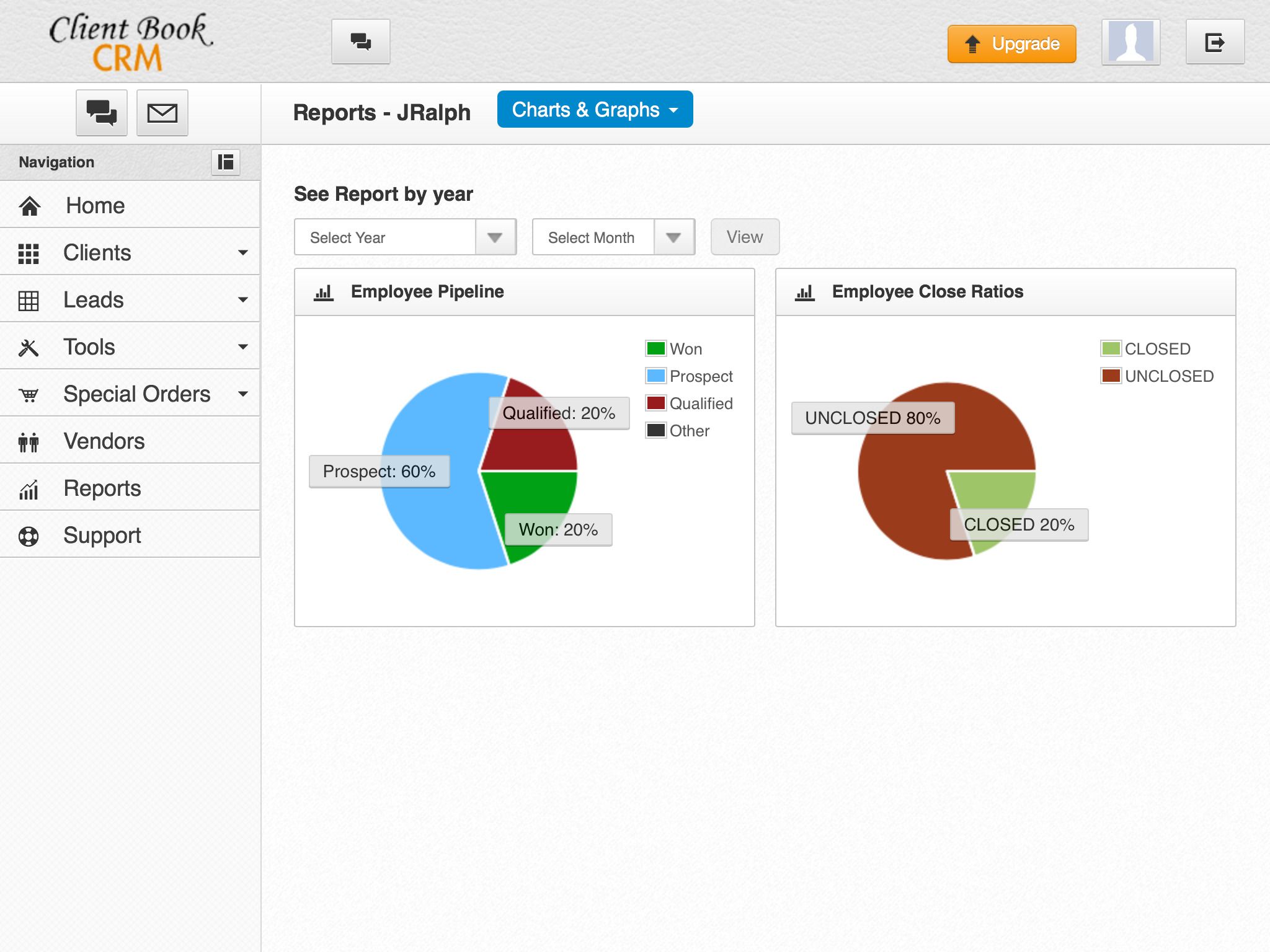
Task: Open Reports from the navigation
Action: [x=102, y=488]
